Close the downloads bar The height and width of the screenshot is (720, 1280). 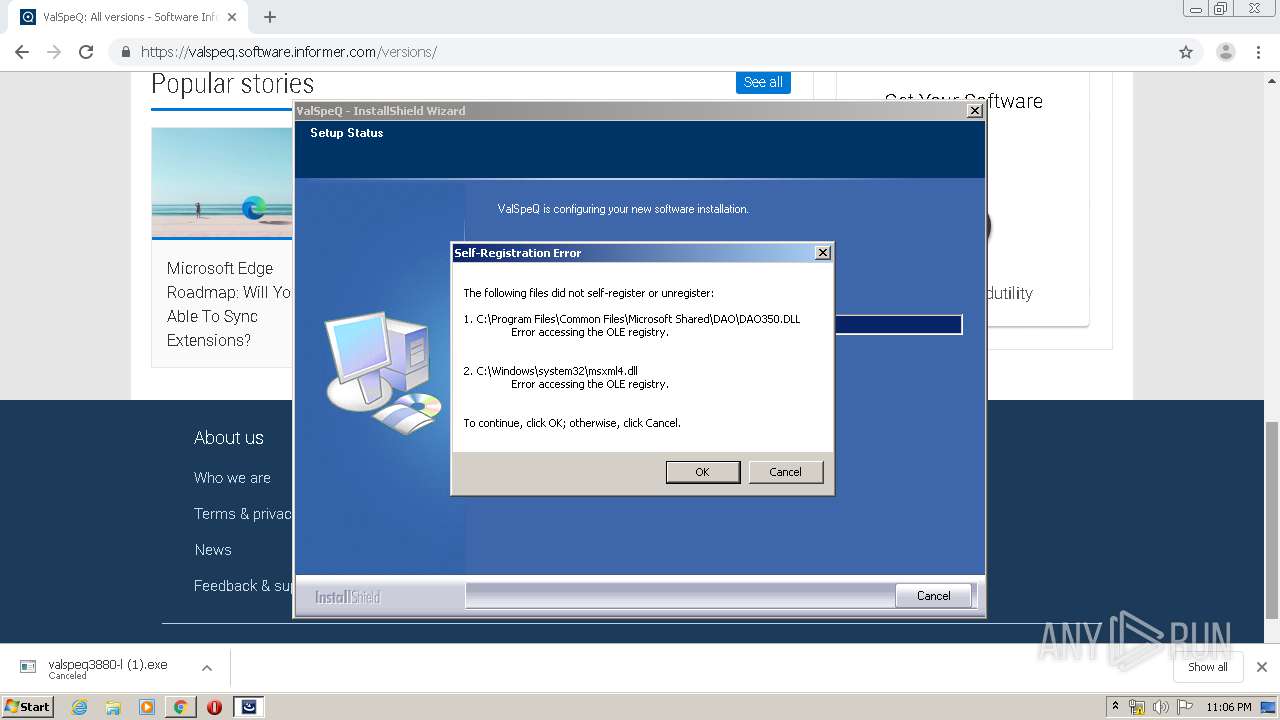(1261, 667)
